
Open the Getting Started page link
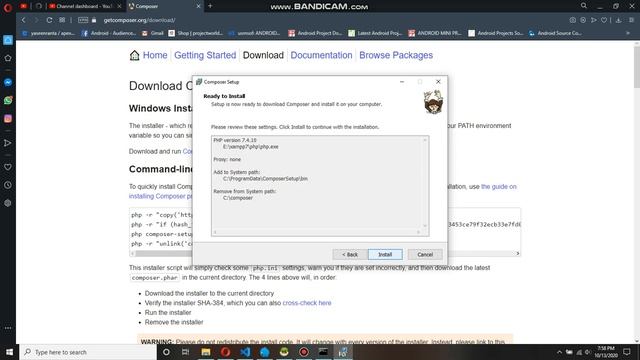pyautogui.click(x=205, y=55)
